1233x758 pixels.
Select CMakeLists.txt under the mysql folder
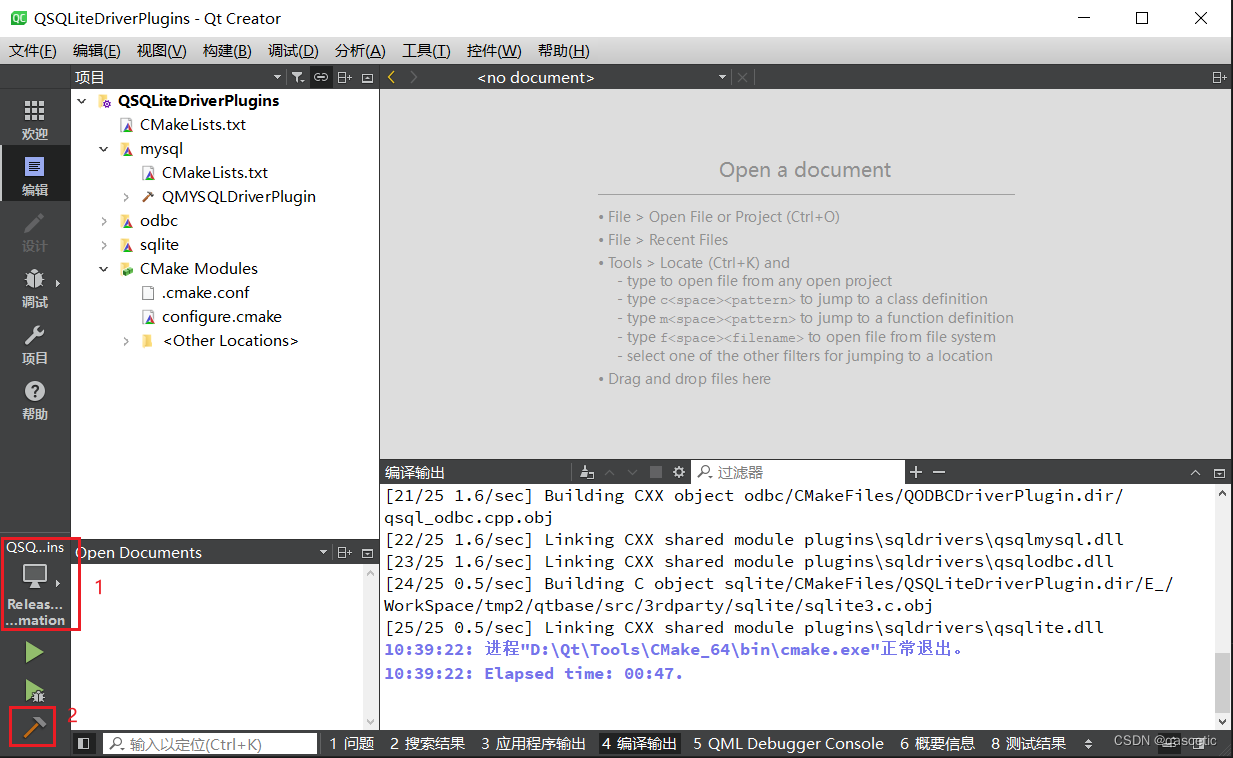pyautogui.click(x=214, y=173)
